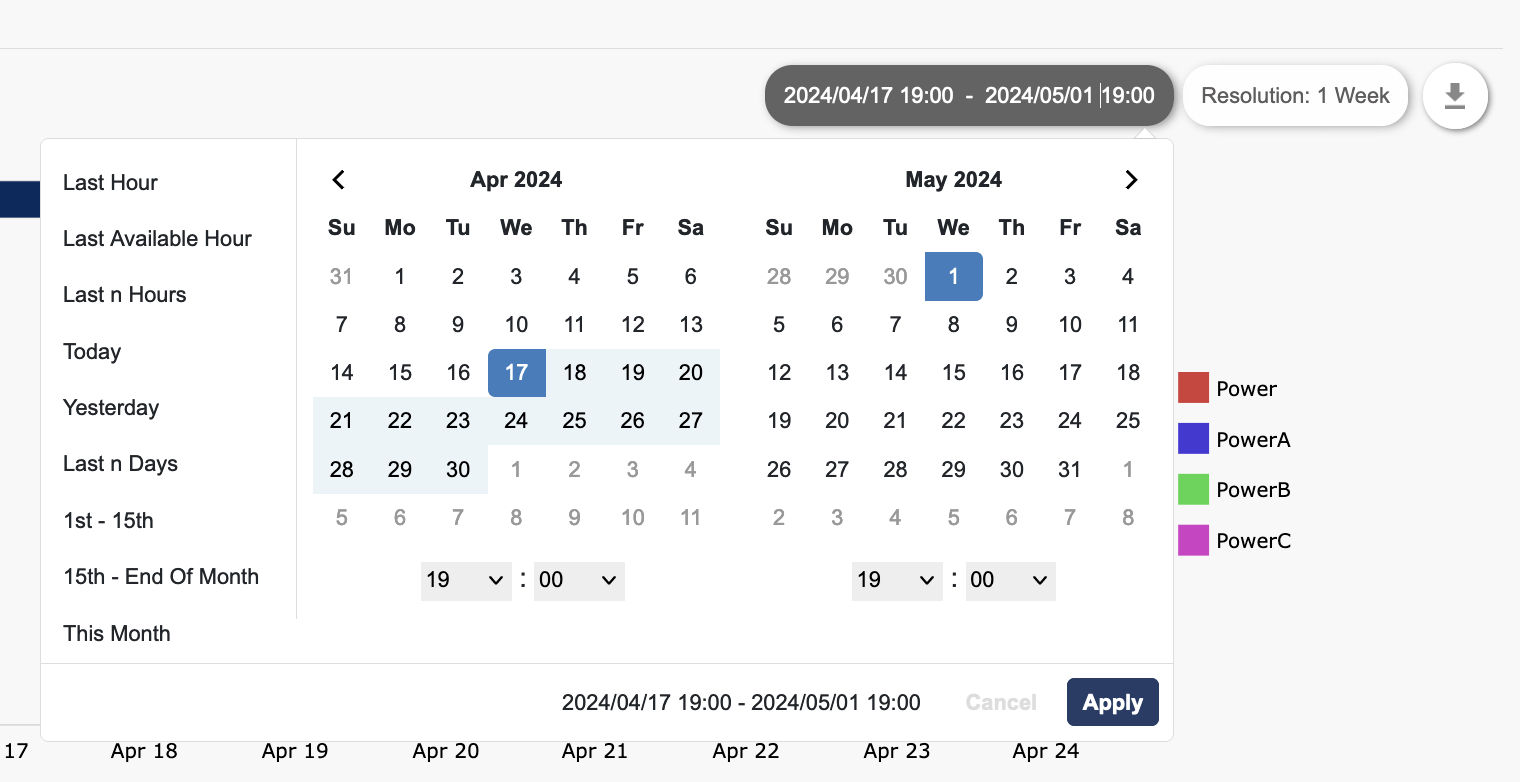Screen dimensions: 1520x782
Task: Click the green PowerB legend swatch
Action: coord(1193,490)
